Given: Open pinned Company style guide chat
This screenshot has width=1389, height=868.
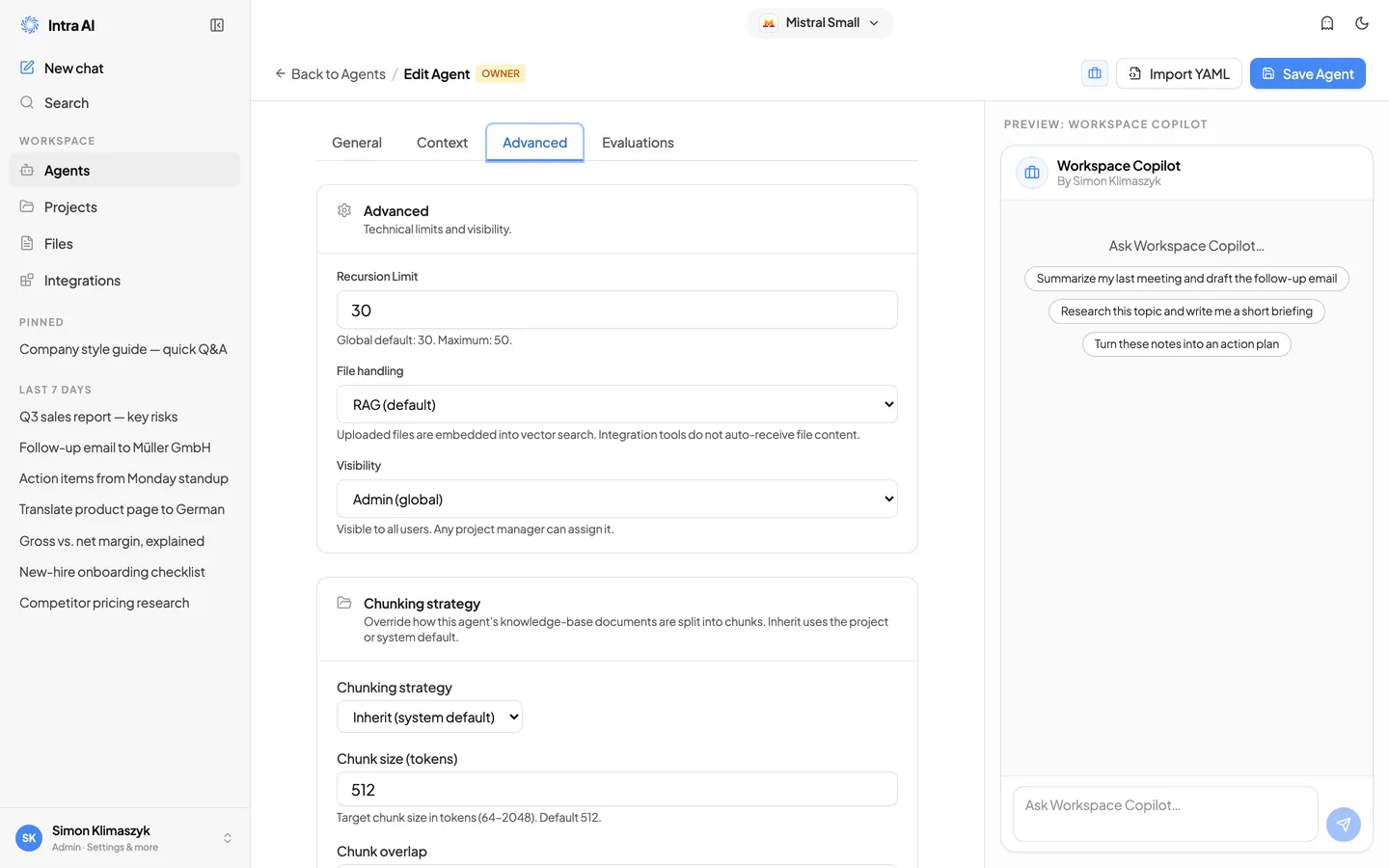Looking at the screenshot, I should click(x=125, y=349).
